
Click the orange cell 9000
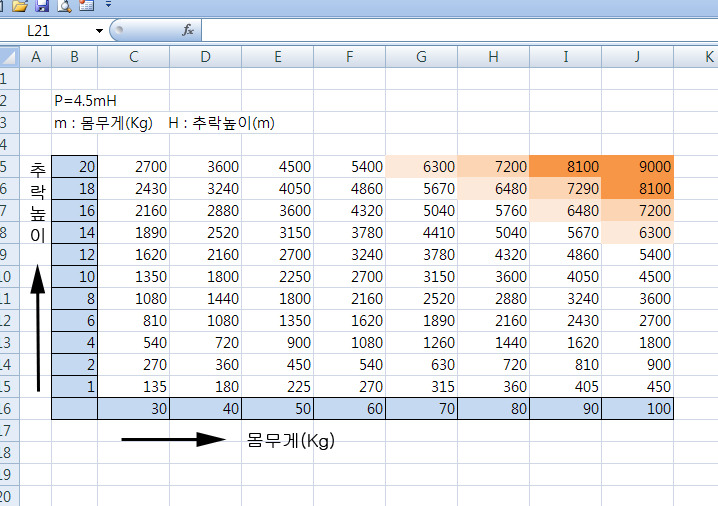[x=637, y=167]
